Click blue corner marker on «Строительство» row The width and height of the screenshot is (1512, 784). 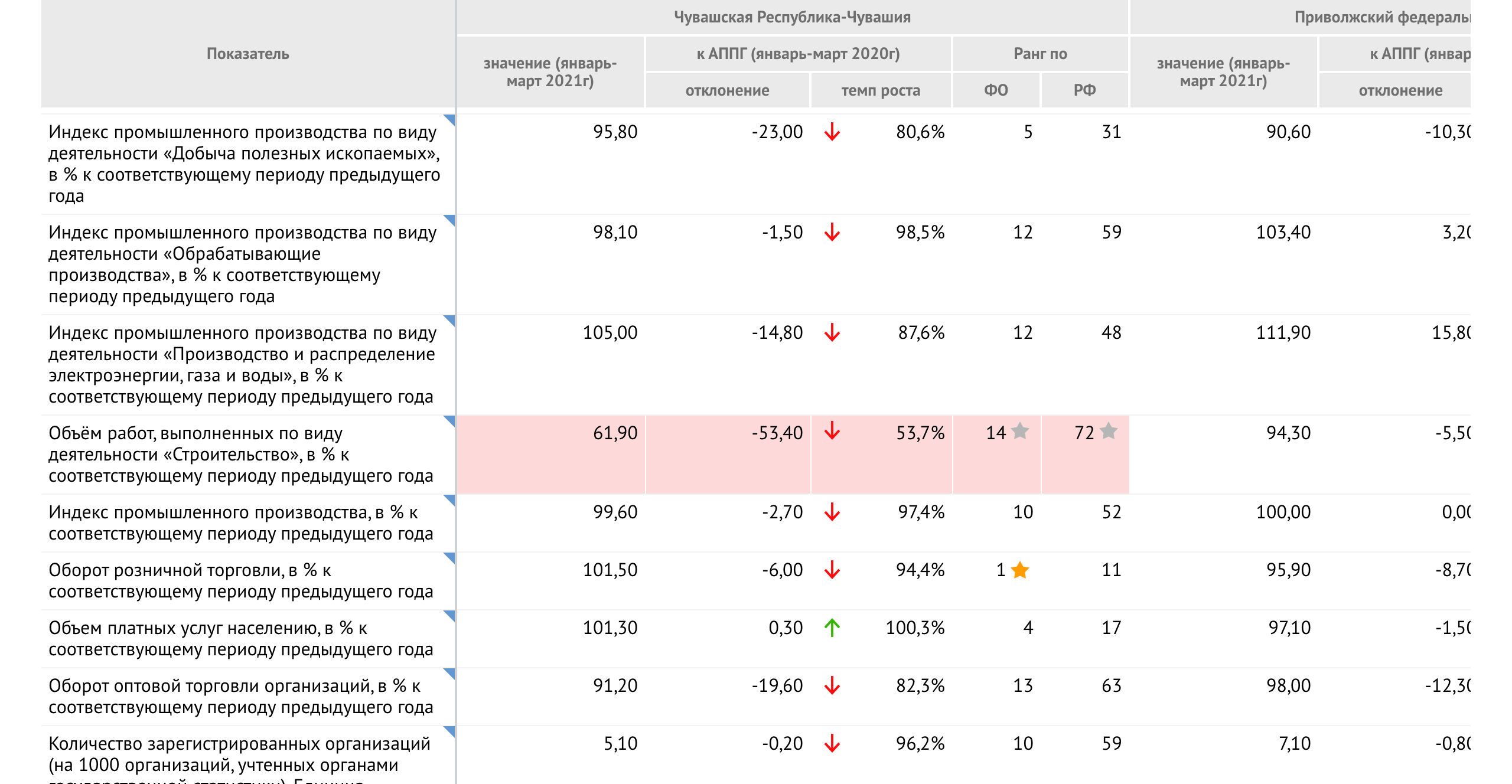(x=450, y=420)
